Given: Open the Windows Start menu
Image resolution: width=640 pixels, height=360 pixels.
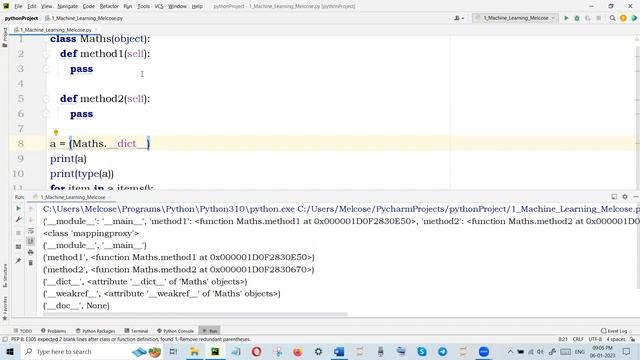Looking at the screenshot, I should tap(10, 351).
